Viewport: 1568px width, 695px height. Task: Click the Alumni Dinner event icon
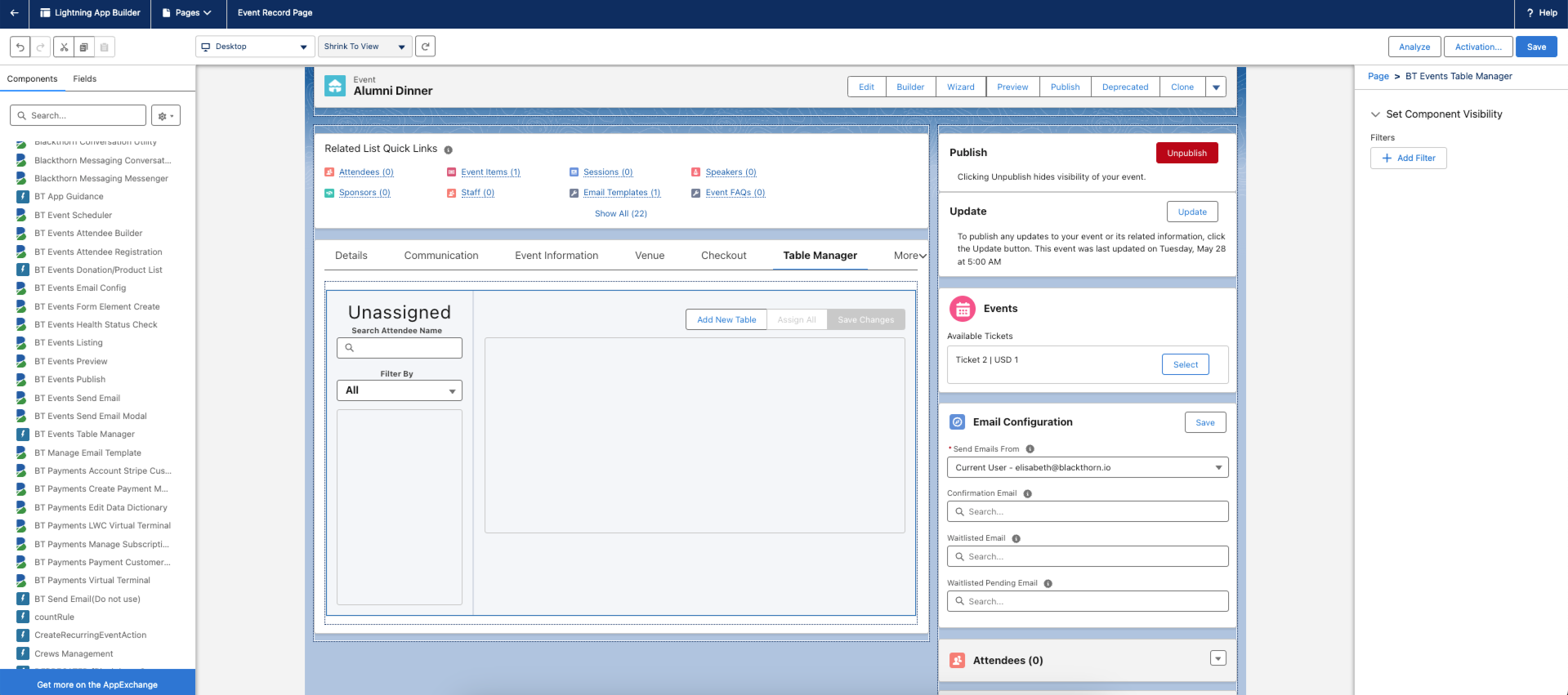click(x=335, y=86)
